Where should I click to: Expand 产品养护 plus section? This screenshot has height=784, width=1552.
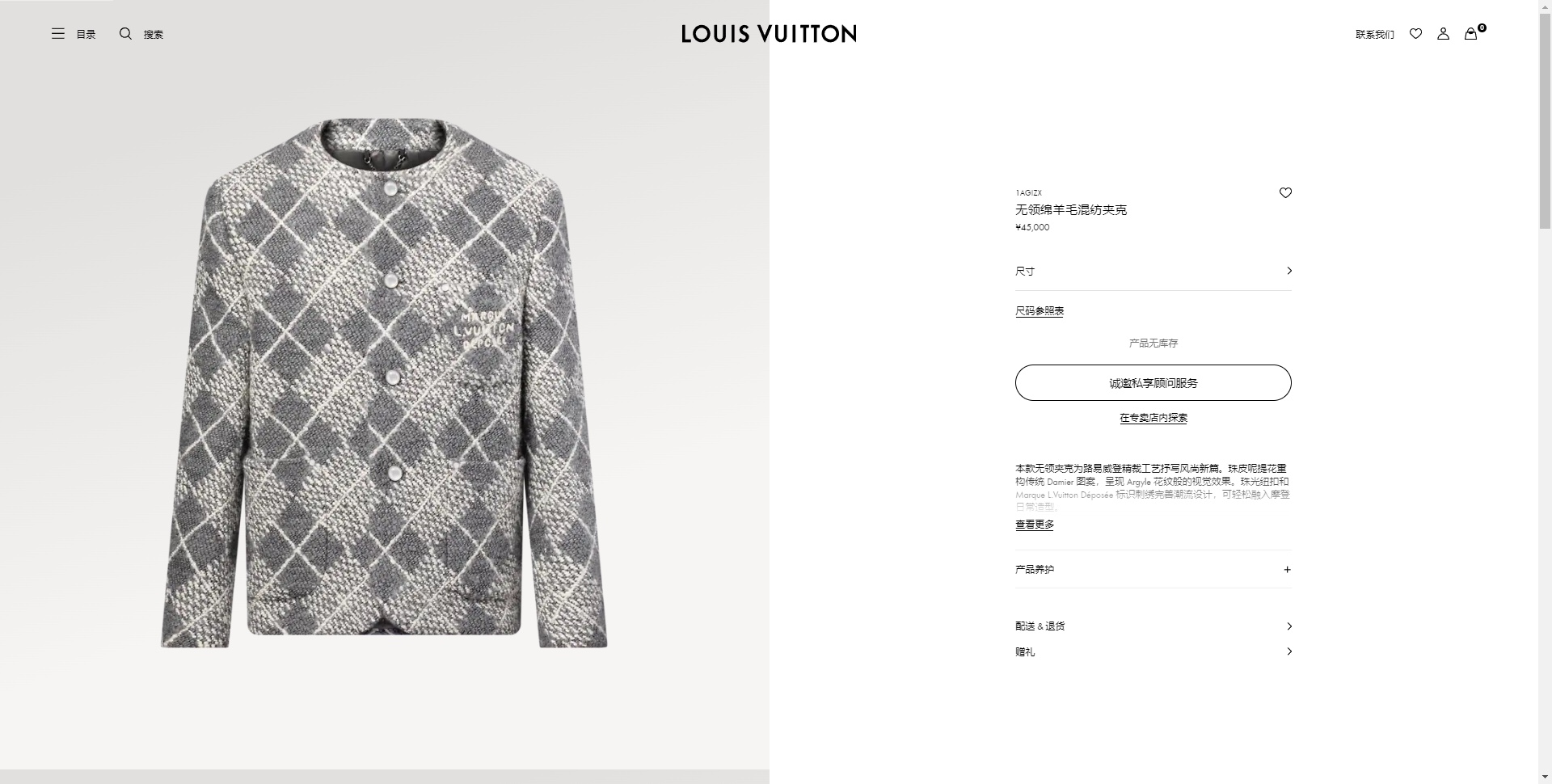[1153, 570]
